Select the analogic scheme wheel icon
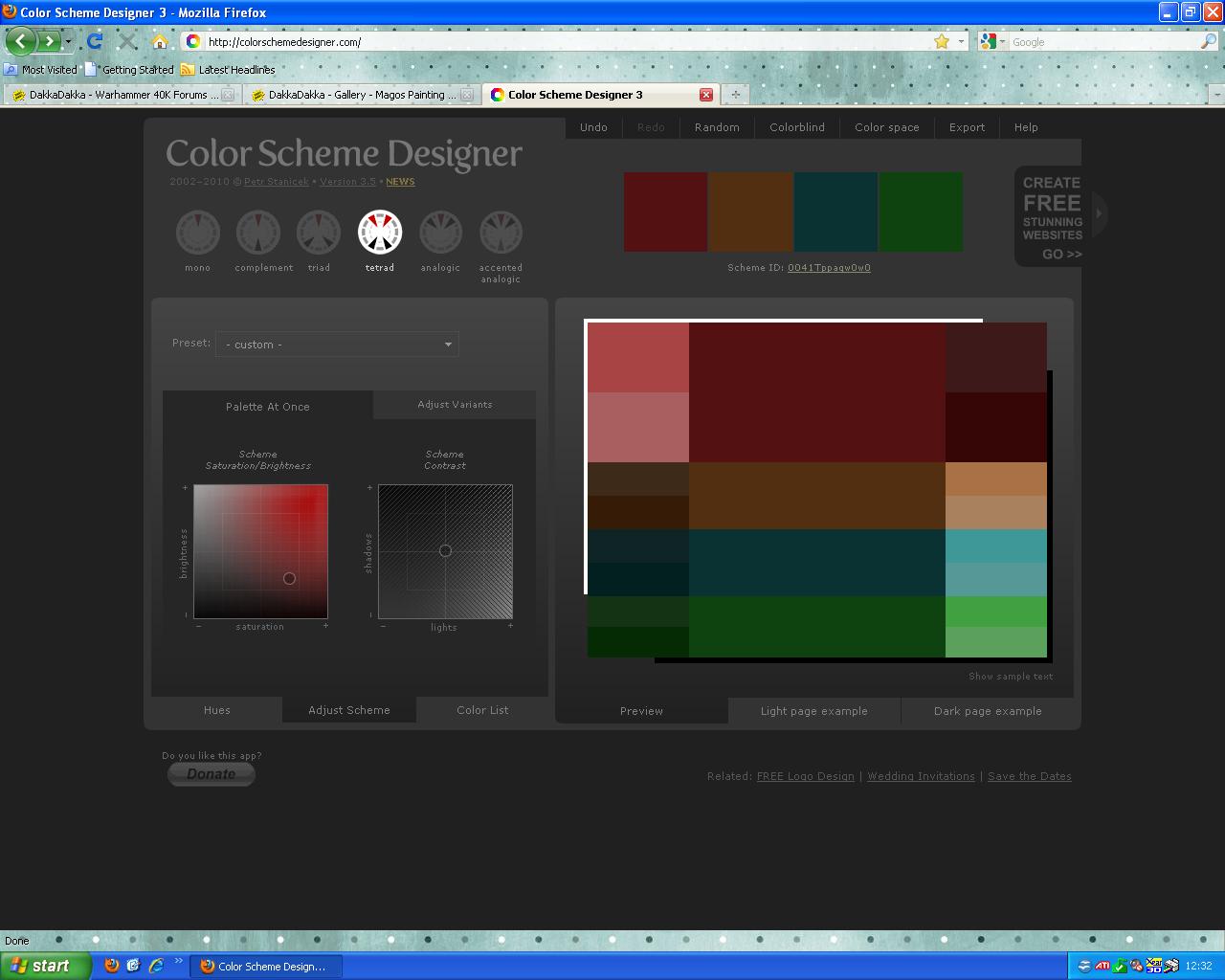This screenshot has width=1225, height=980. [x=440, y=233]
